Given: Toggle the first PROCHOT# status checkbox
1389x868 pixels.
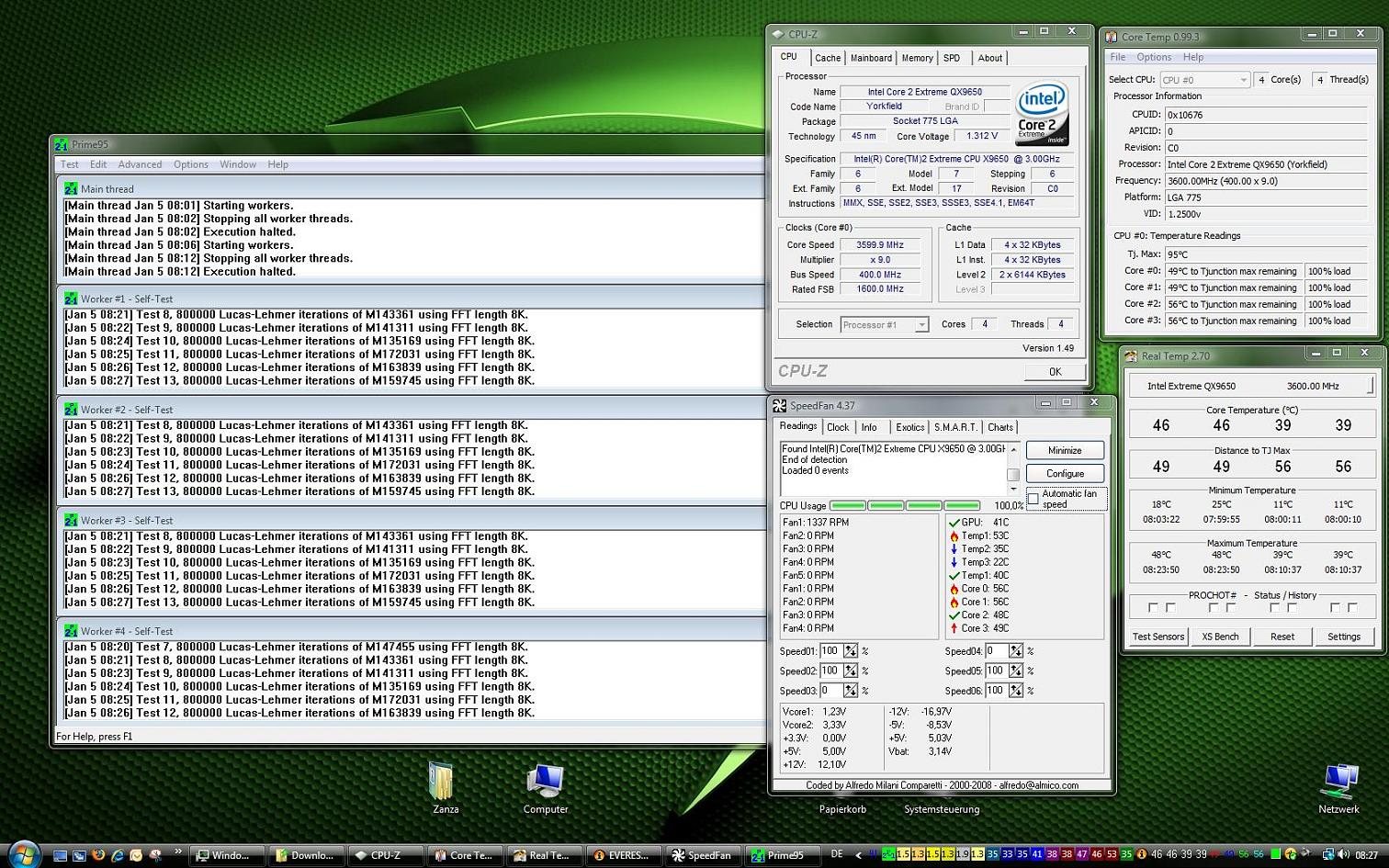Looking at the screenshot, I should 1153,608.
